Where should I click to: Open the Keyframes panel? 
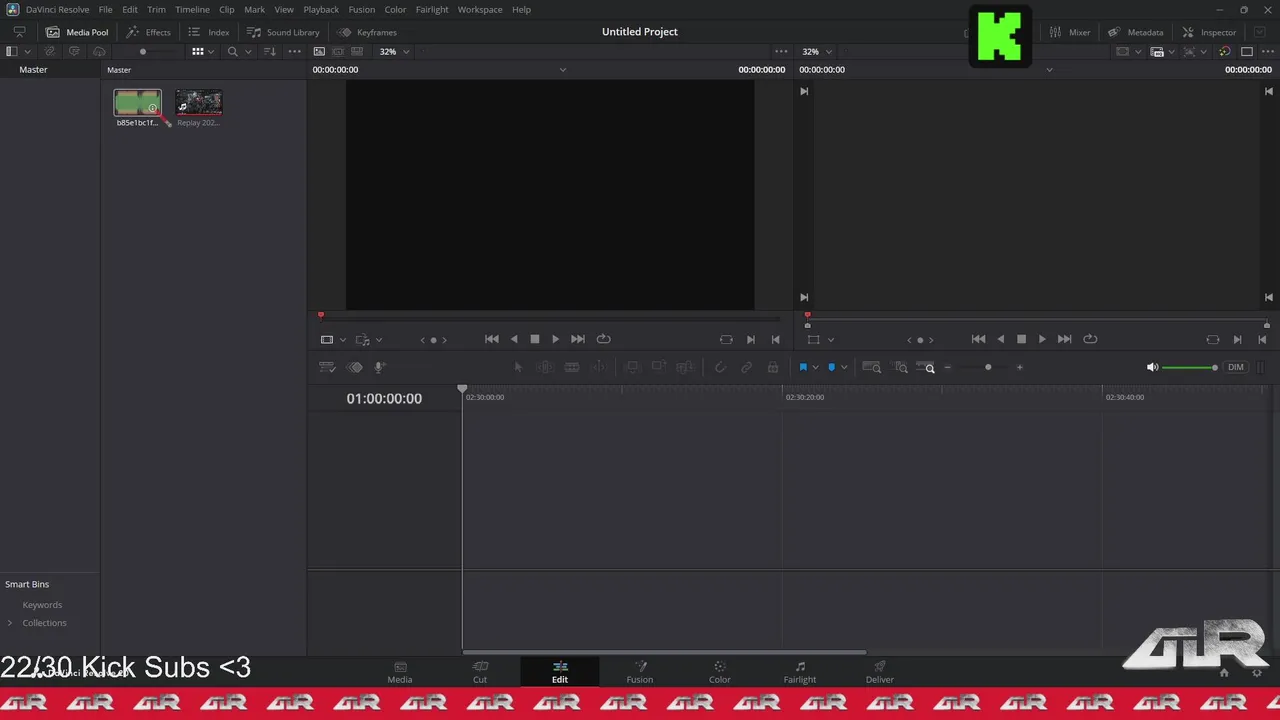(367, 32)
